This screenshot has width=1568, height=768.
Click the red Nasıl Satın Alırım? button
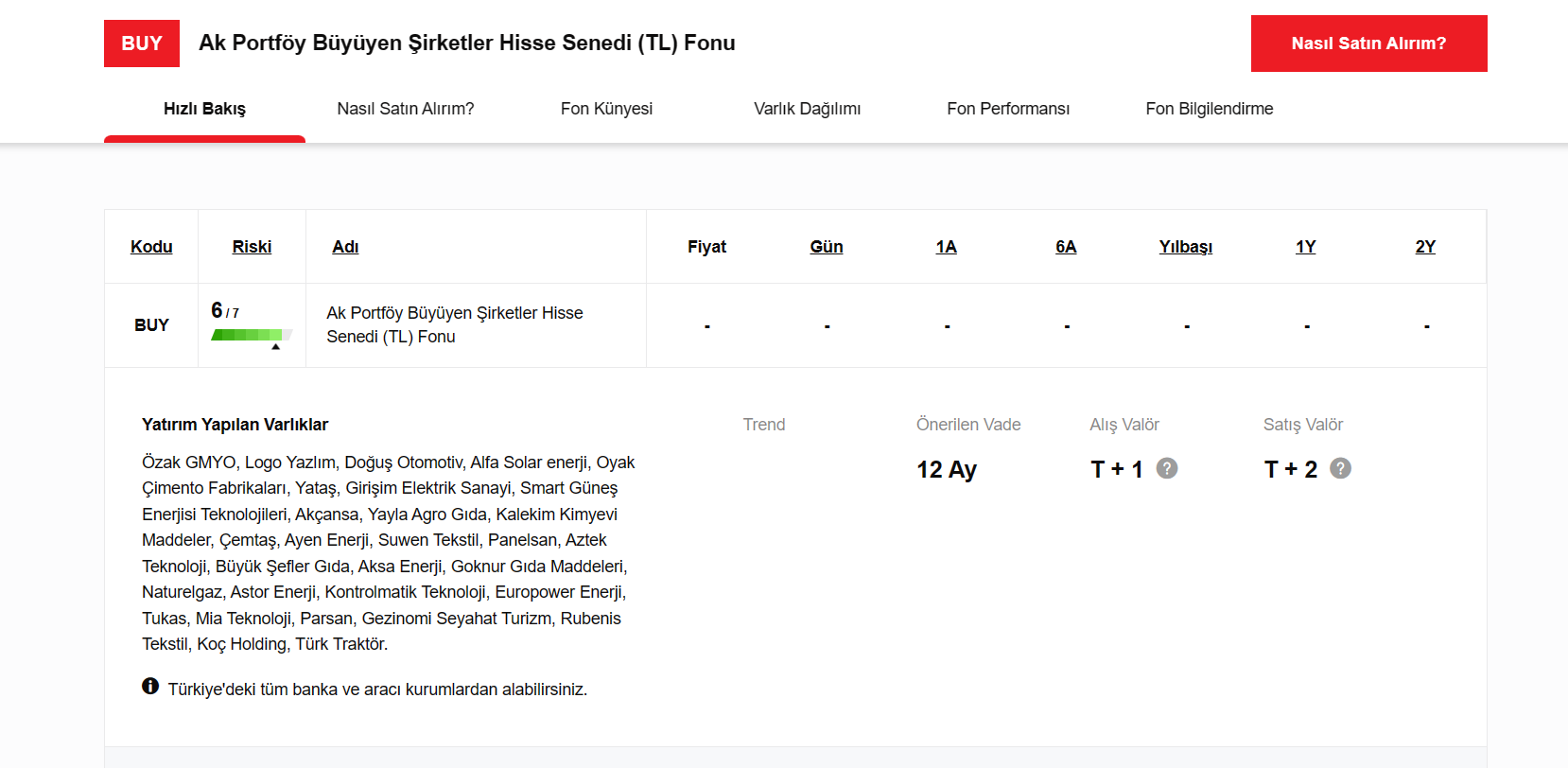click(x=1368, y=44)
